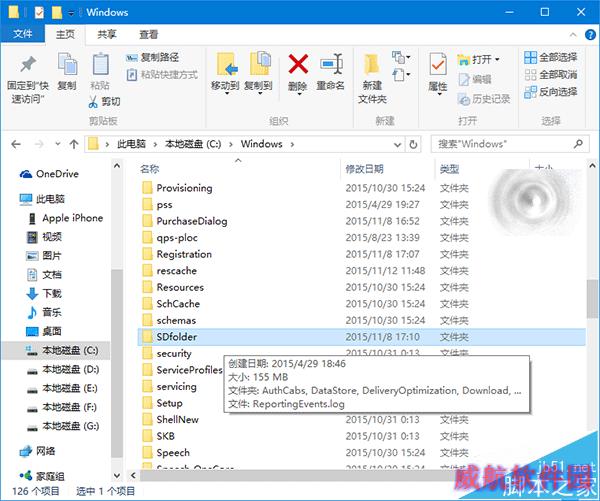The width and height of the screenshot is (600, 501).
Task: Open the Easy access dropdown icon
Action: click(401, 74)
